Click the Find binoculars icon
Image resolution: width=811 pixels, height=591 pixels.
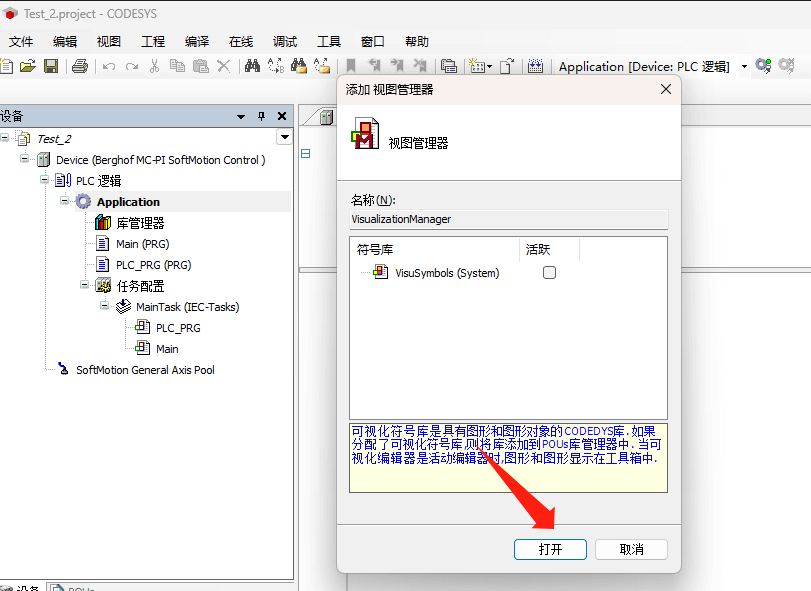tap(252, 66)
